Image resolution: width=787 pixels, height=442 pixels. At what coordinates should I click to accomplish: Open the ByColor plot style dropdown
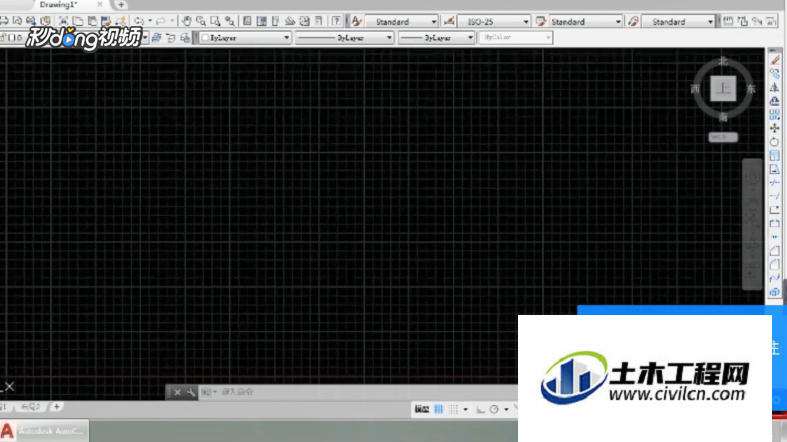tap(515, 38)
